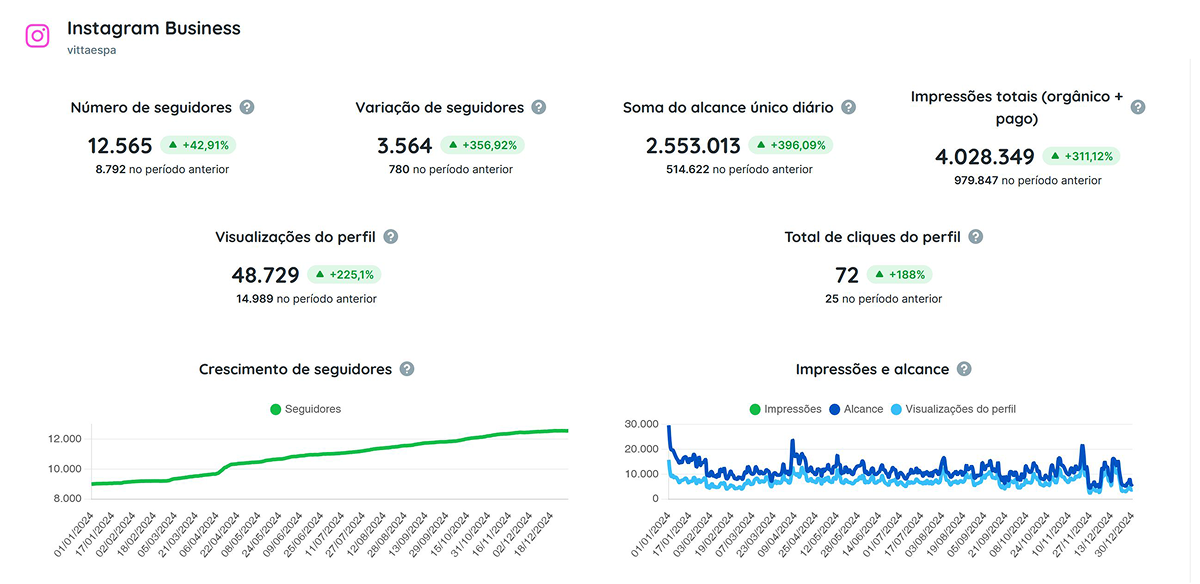Screen dimensions: 1200x584
Task: Open help icon beside Variação de seguidores
Action: coord(539,107)
